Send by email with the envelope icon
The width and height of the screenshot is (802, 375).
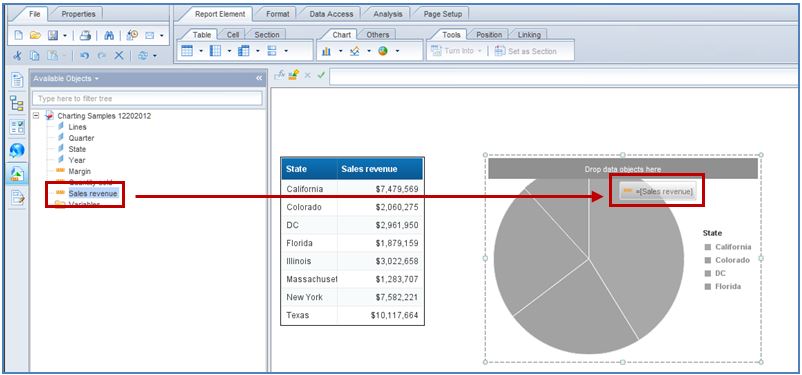click(150, 35)
